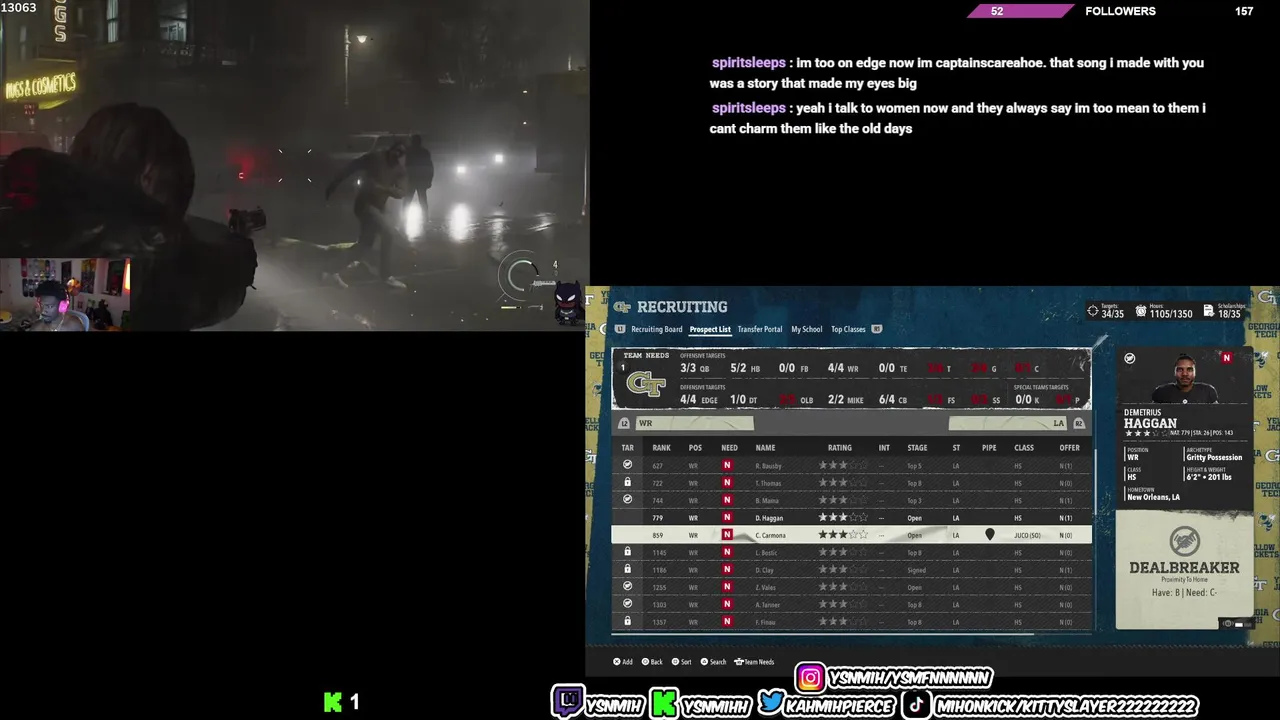Click the lock icon in L. Bostic row
1280x720 pixels.
coord(628,552)
